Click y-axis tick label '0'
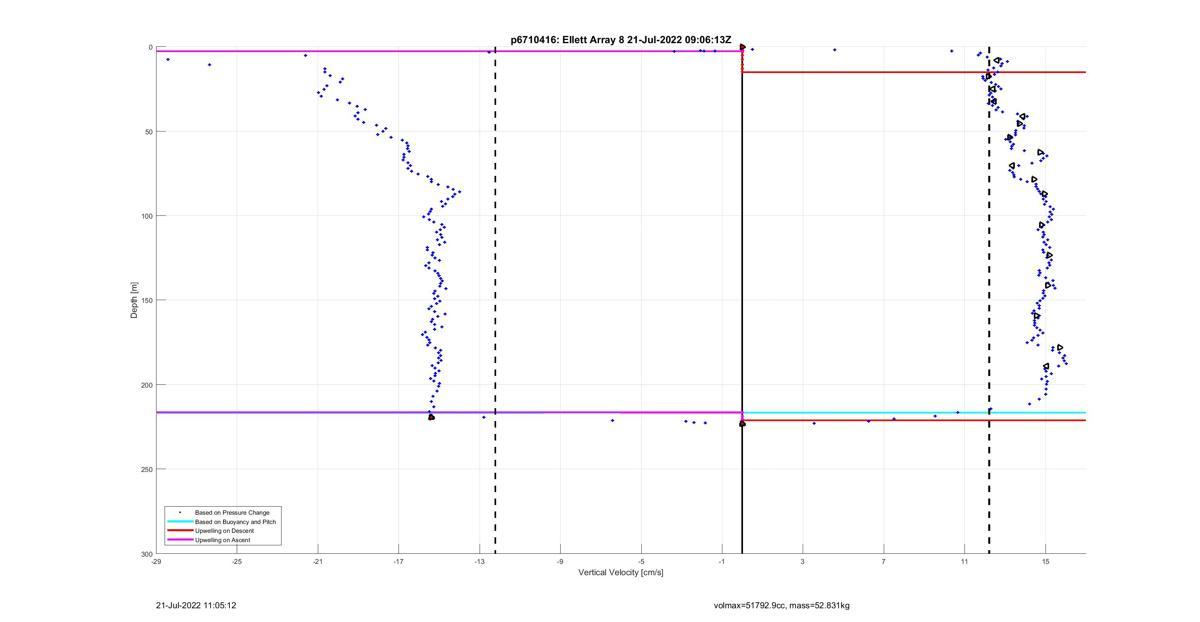This screenshot has height=622, width=1200. pos(150,47)
